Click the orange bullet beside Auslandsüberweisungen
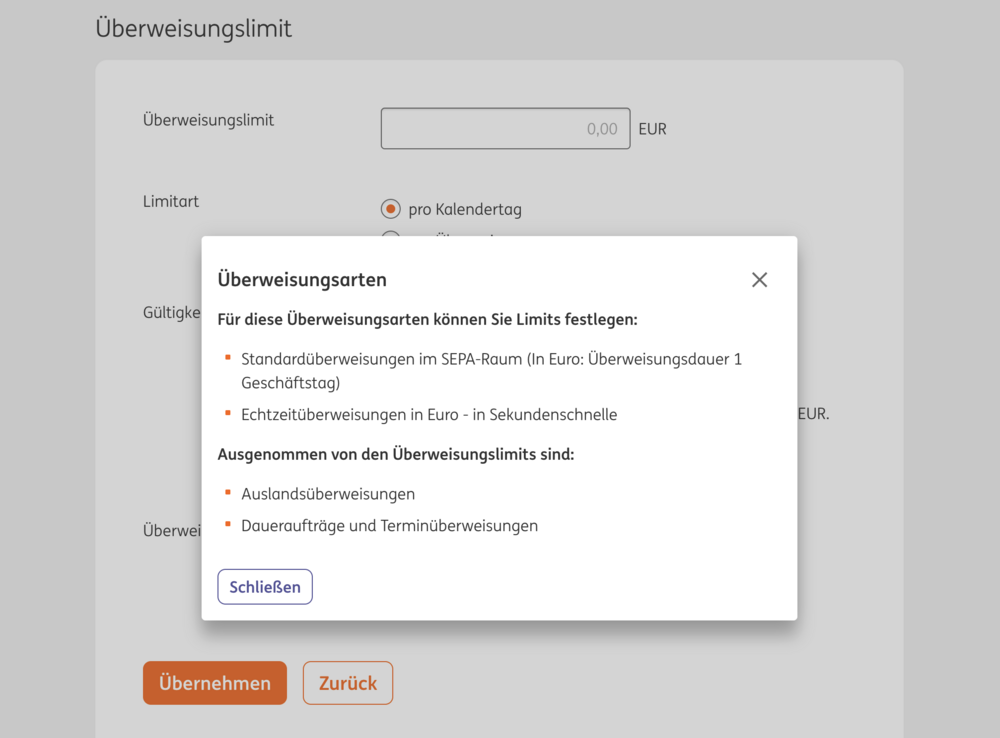1000x738 pixels. 228,491
